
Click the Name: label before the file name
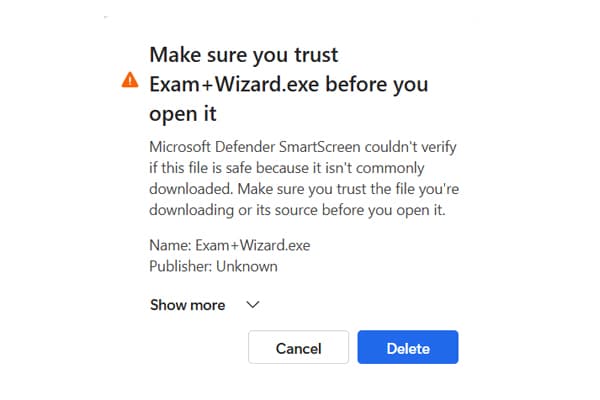click(170, 245)
